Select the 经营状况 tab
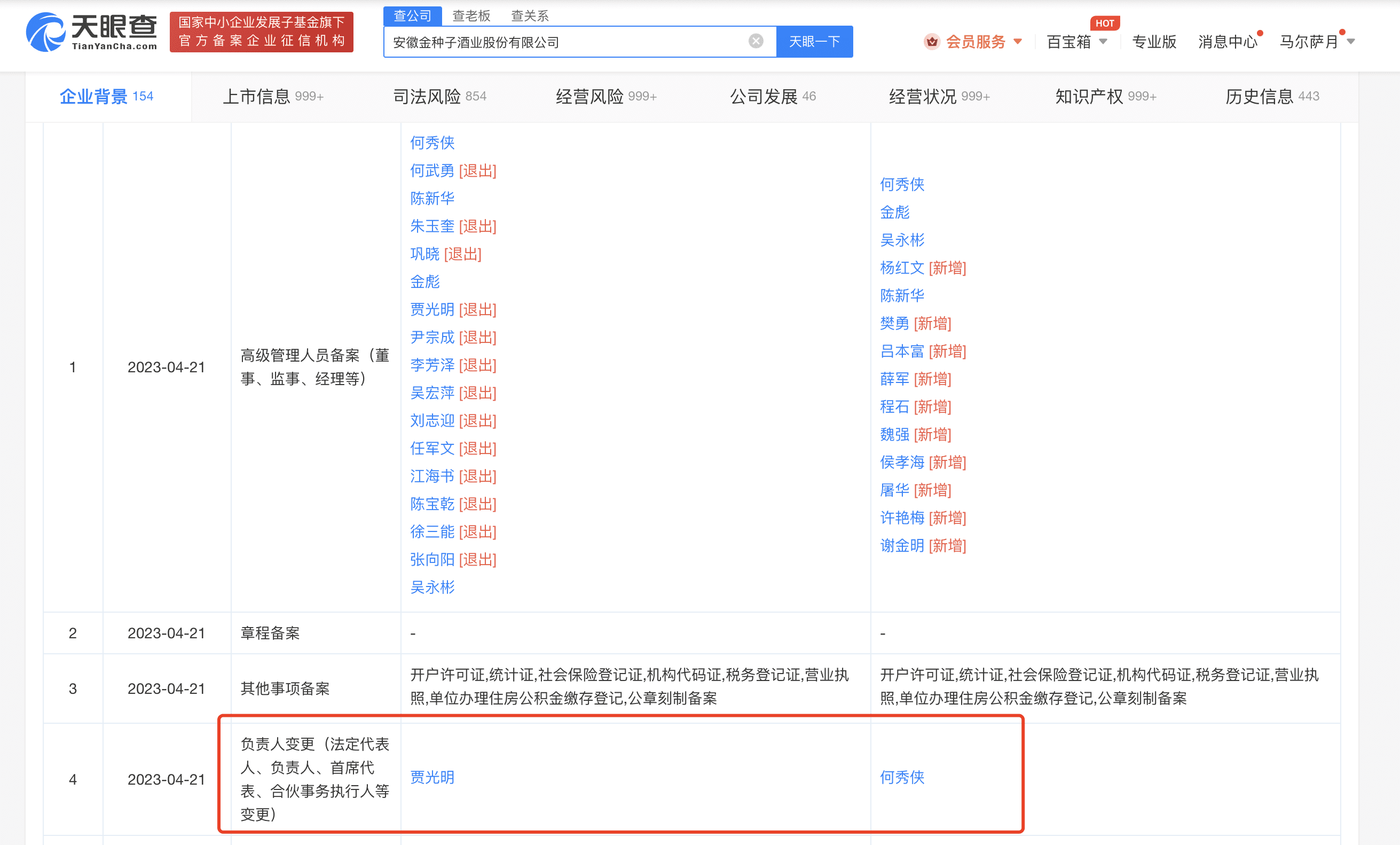The width and height of the screenshot is (1400, 845). coord(939,96)
